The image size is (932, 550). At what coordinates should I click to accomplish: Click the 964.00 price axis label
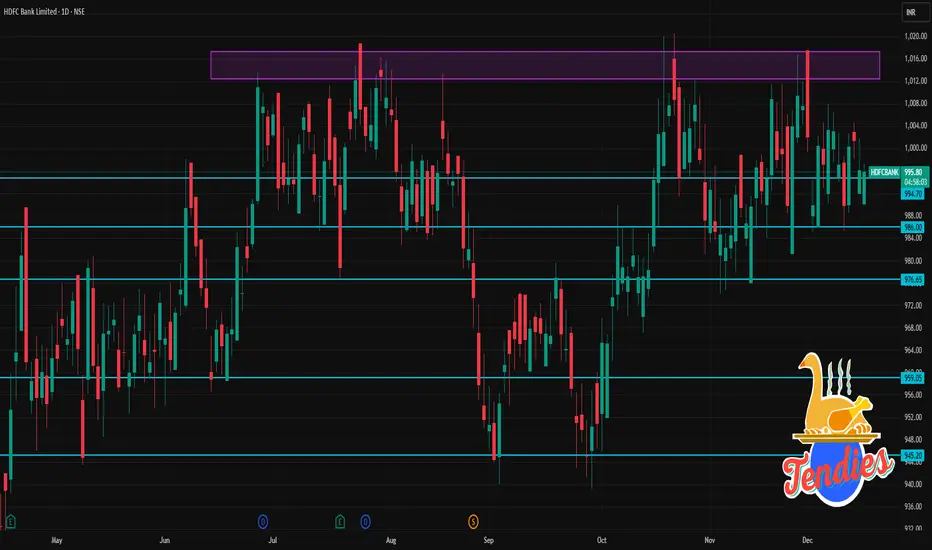click(x=913, y=350)
